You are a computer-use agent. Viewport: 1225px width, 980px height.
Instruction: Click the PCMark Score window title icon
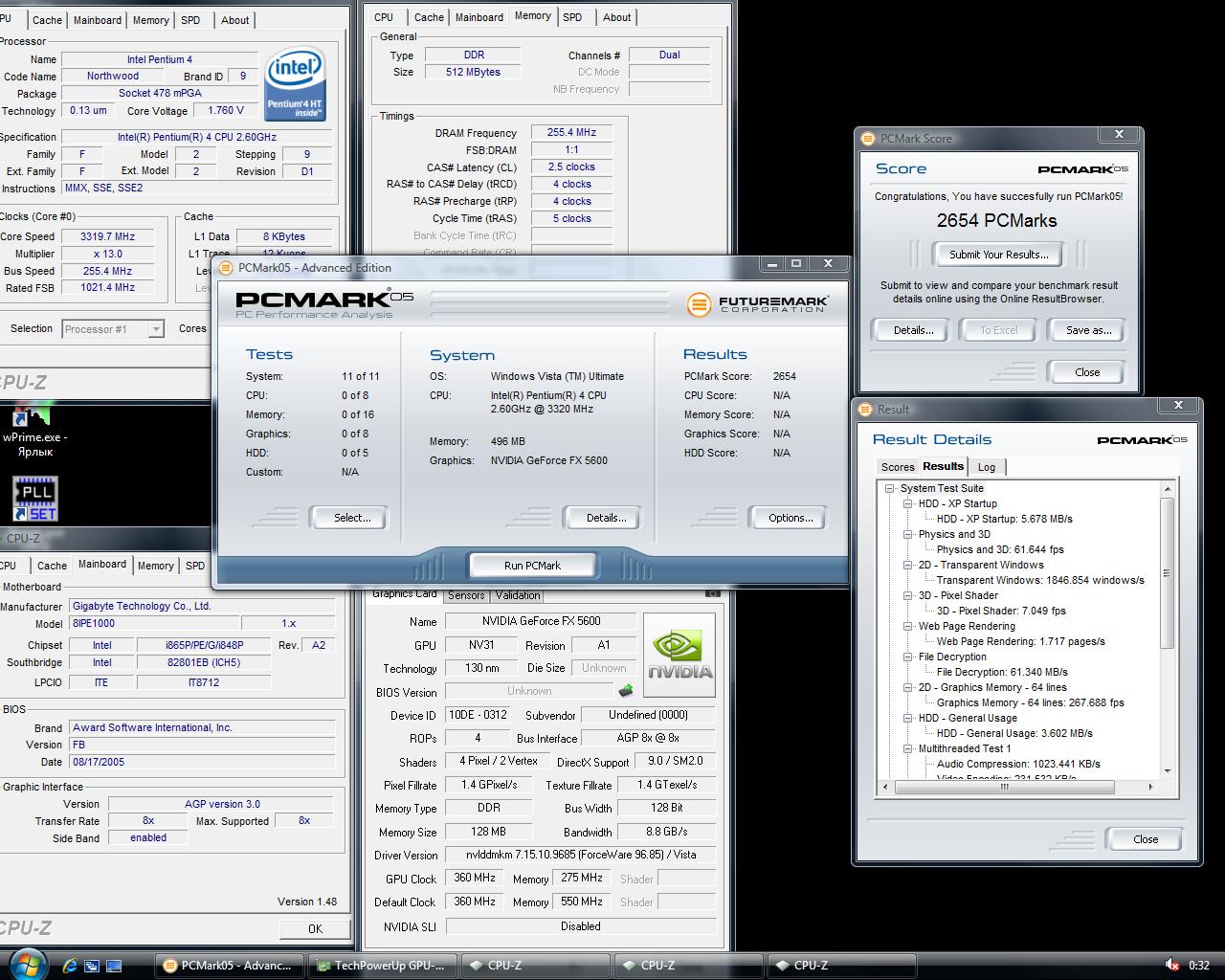[x=867, y=138]
